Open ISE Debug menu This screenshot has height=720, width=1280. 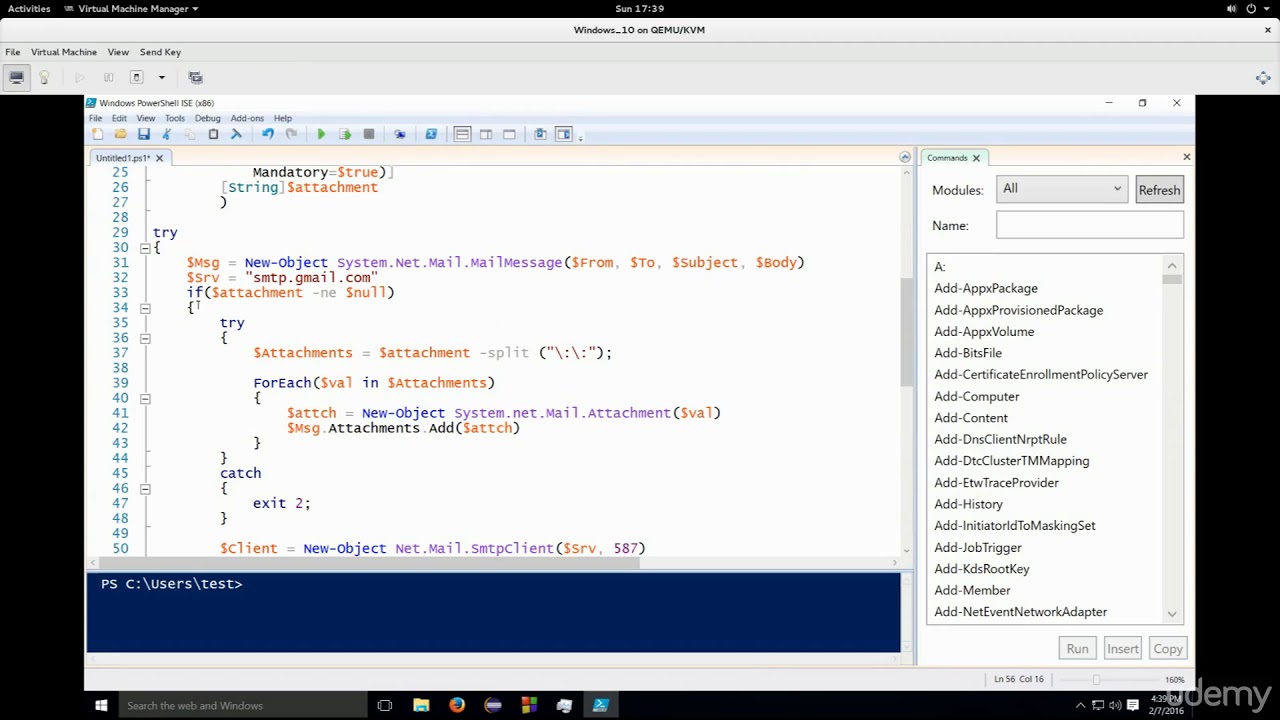pos(207,118)
